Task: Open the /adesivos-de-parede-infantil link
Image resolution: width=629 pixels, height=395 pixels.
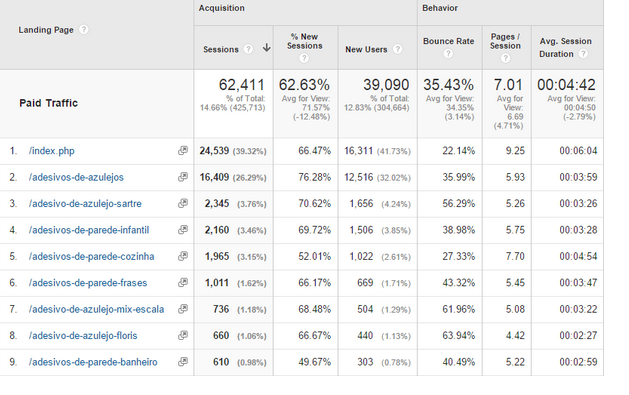Action: coord(89,230)
